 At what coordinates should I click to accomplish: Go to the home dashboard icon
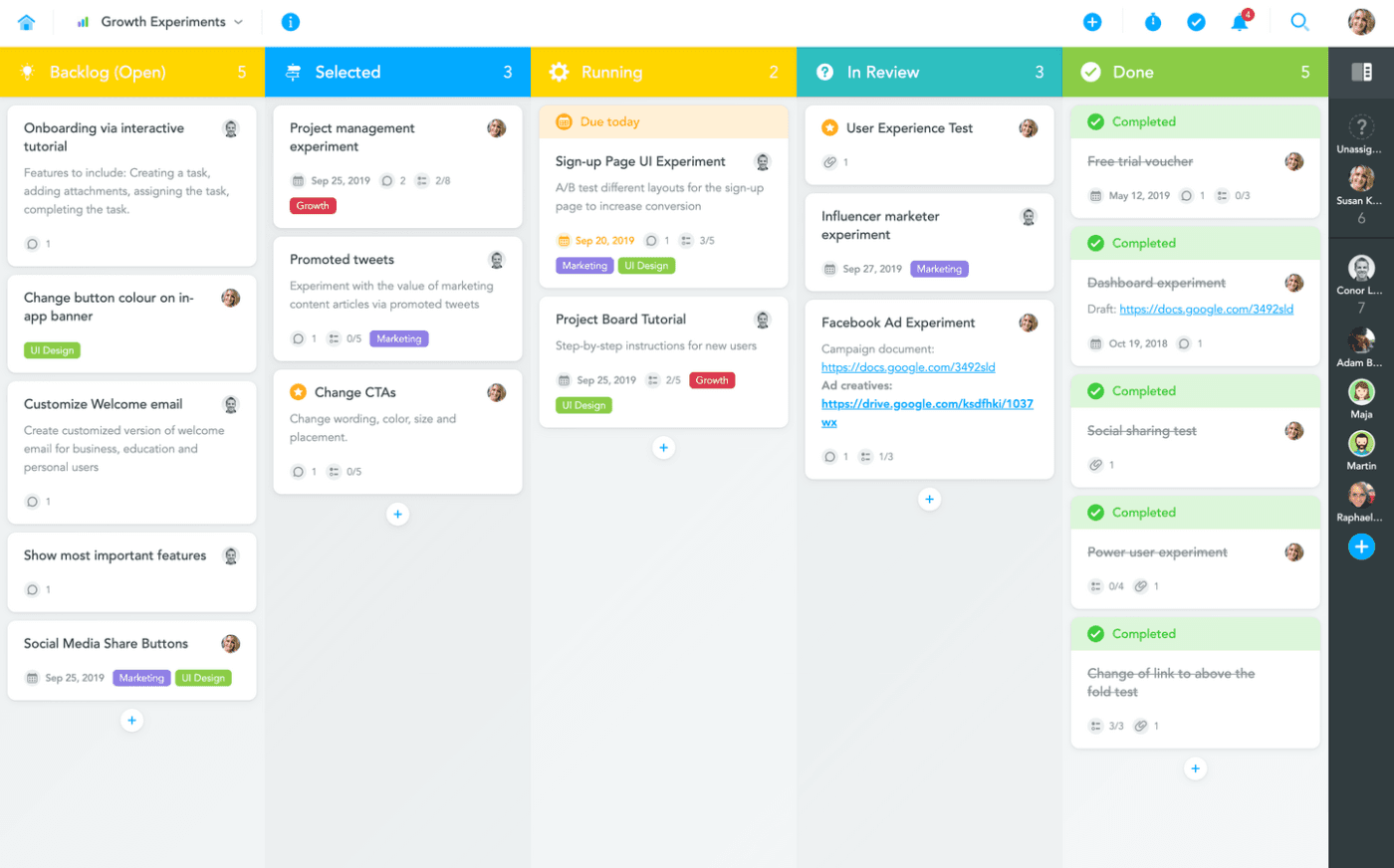(x=27, y=22)
